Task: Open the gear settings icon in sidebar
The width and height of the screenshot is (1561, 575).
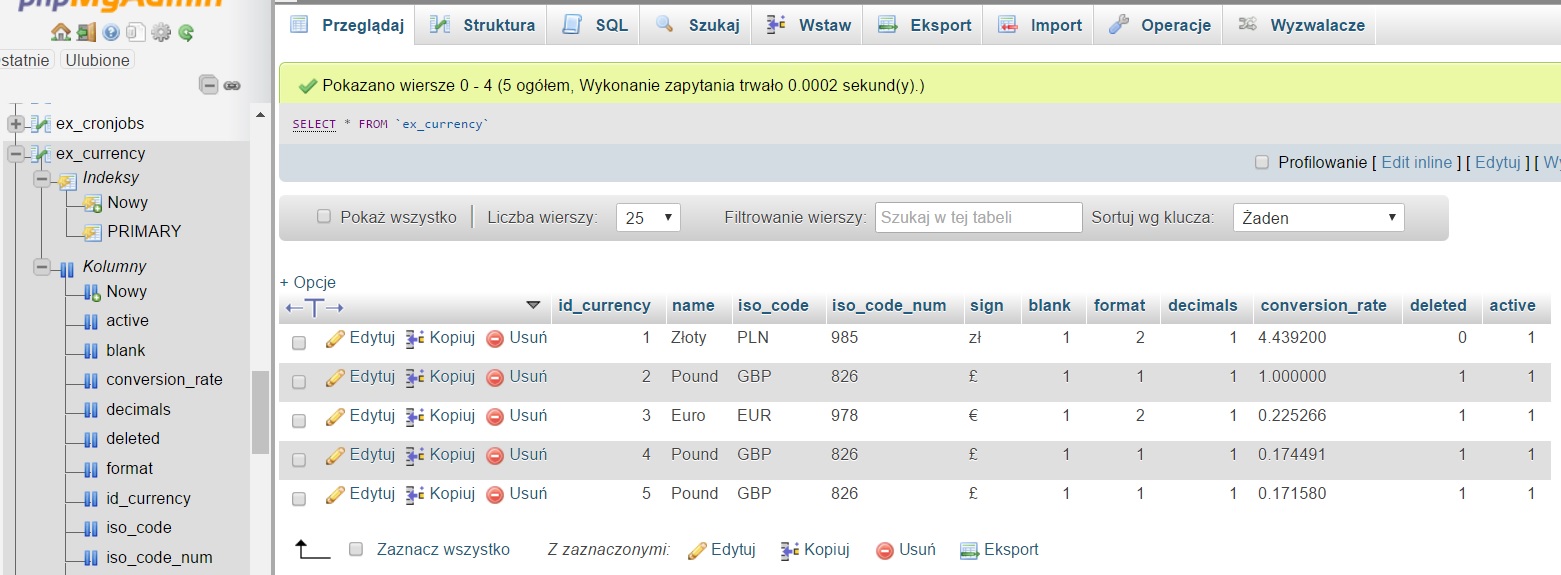Action: 161,32
